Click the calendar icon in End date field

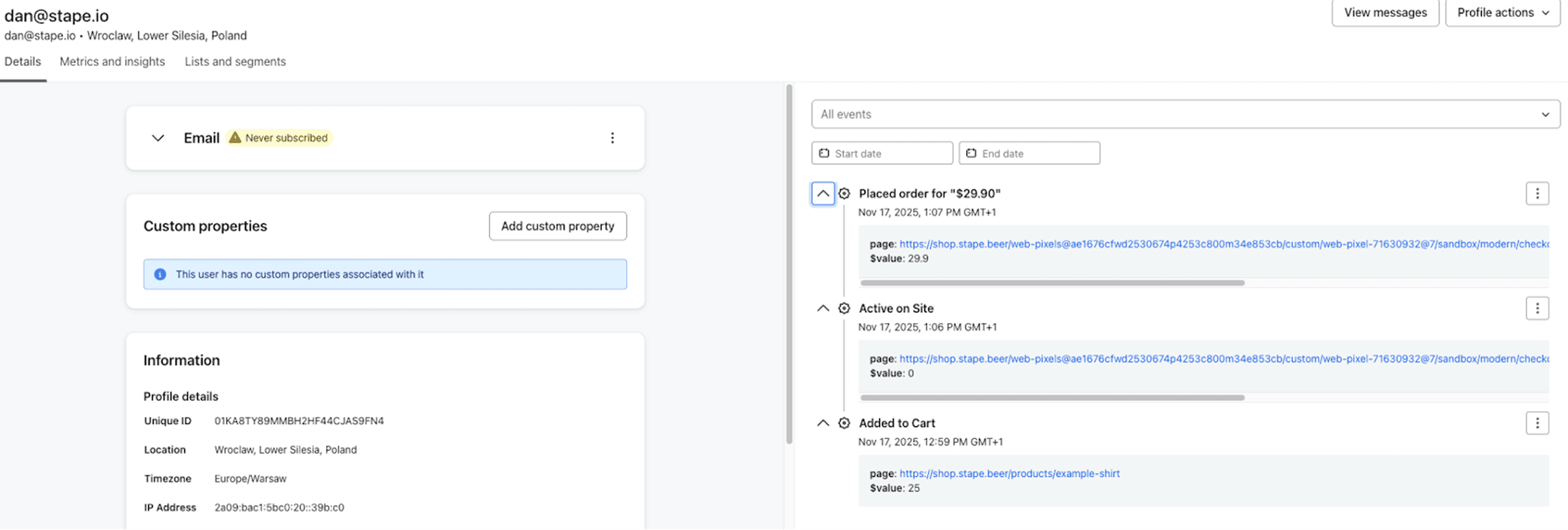(971, 153)
